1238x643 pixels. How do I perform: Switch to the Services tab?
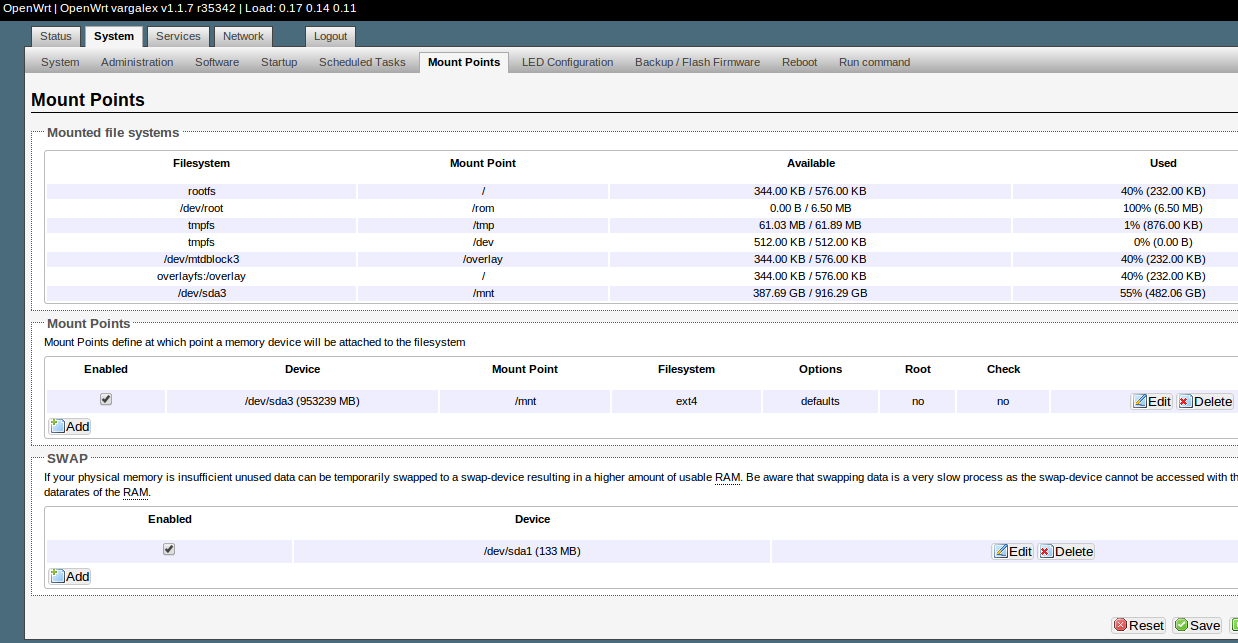178,36
